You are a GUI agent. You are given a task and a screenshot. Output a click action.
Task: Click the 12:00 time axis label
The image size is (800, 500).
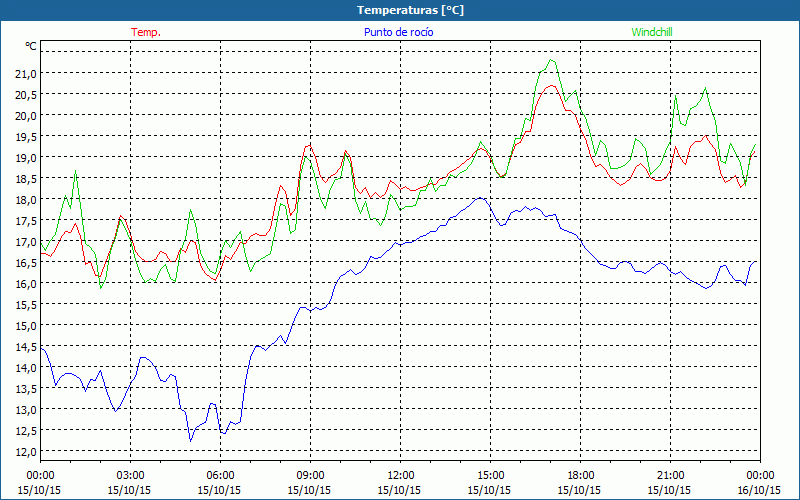(x=401, y=476)
